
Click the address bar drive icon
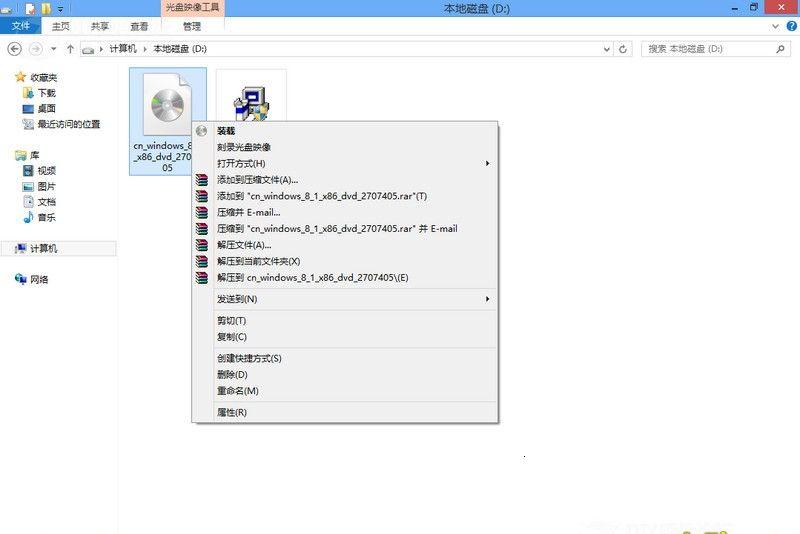[88, 49]
